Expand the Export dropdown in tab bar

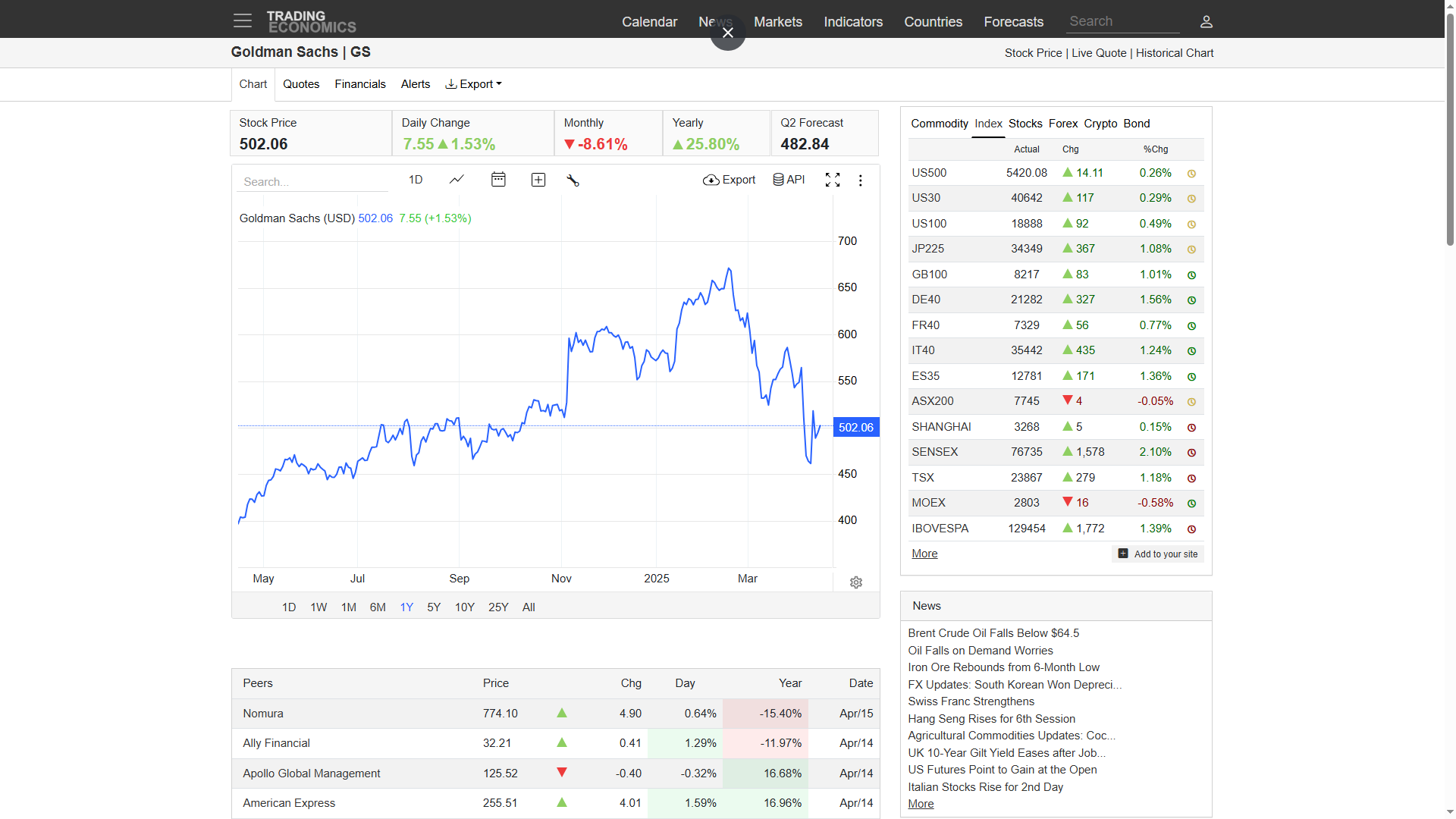tap(474, 84)
